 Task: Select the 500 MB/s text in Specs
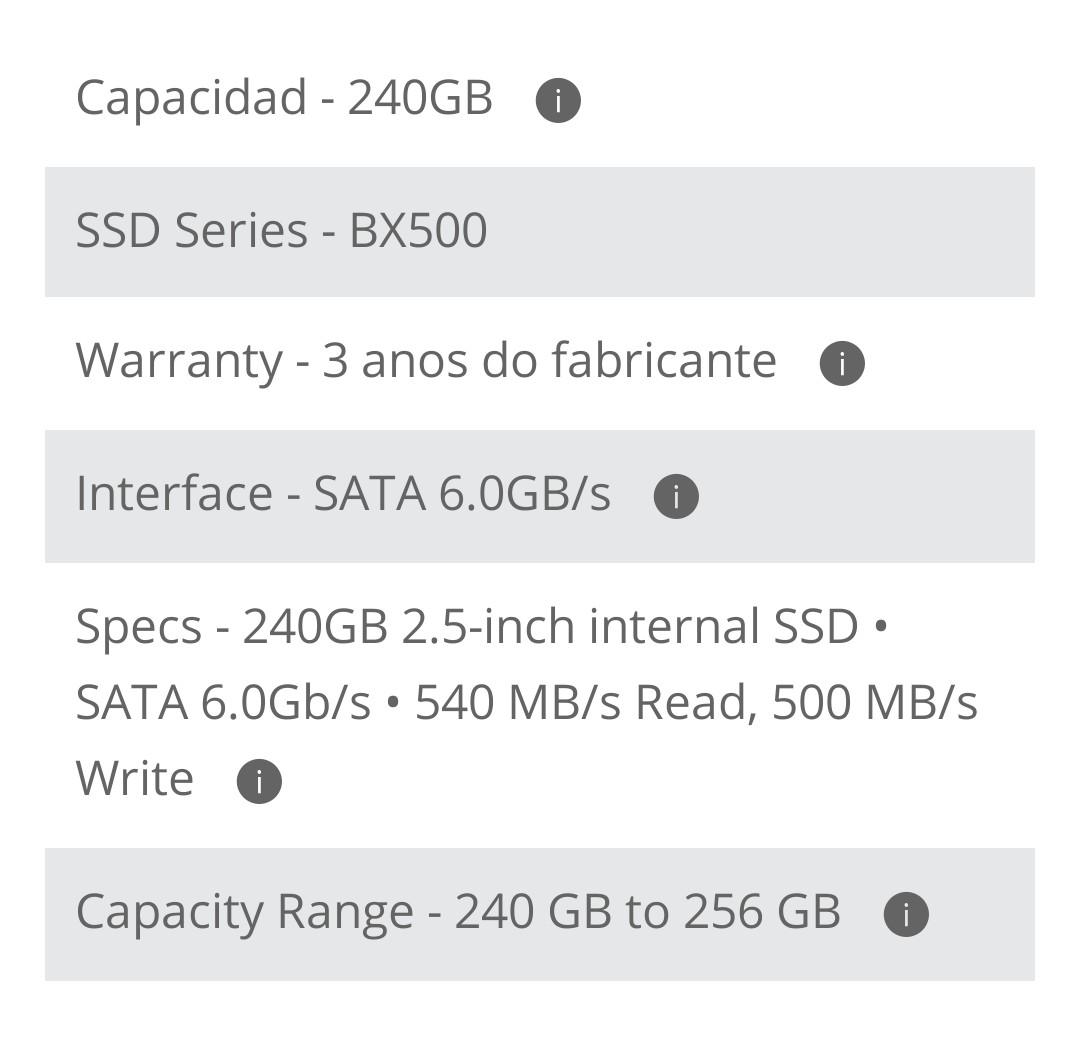875,703
